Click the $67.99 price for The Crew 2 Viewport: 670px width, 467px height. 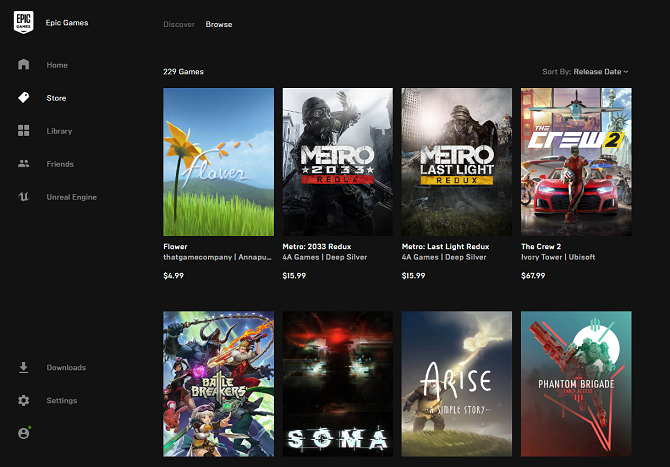point(533,276)
